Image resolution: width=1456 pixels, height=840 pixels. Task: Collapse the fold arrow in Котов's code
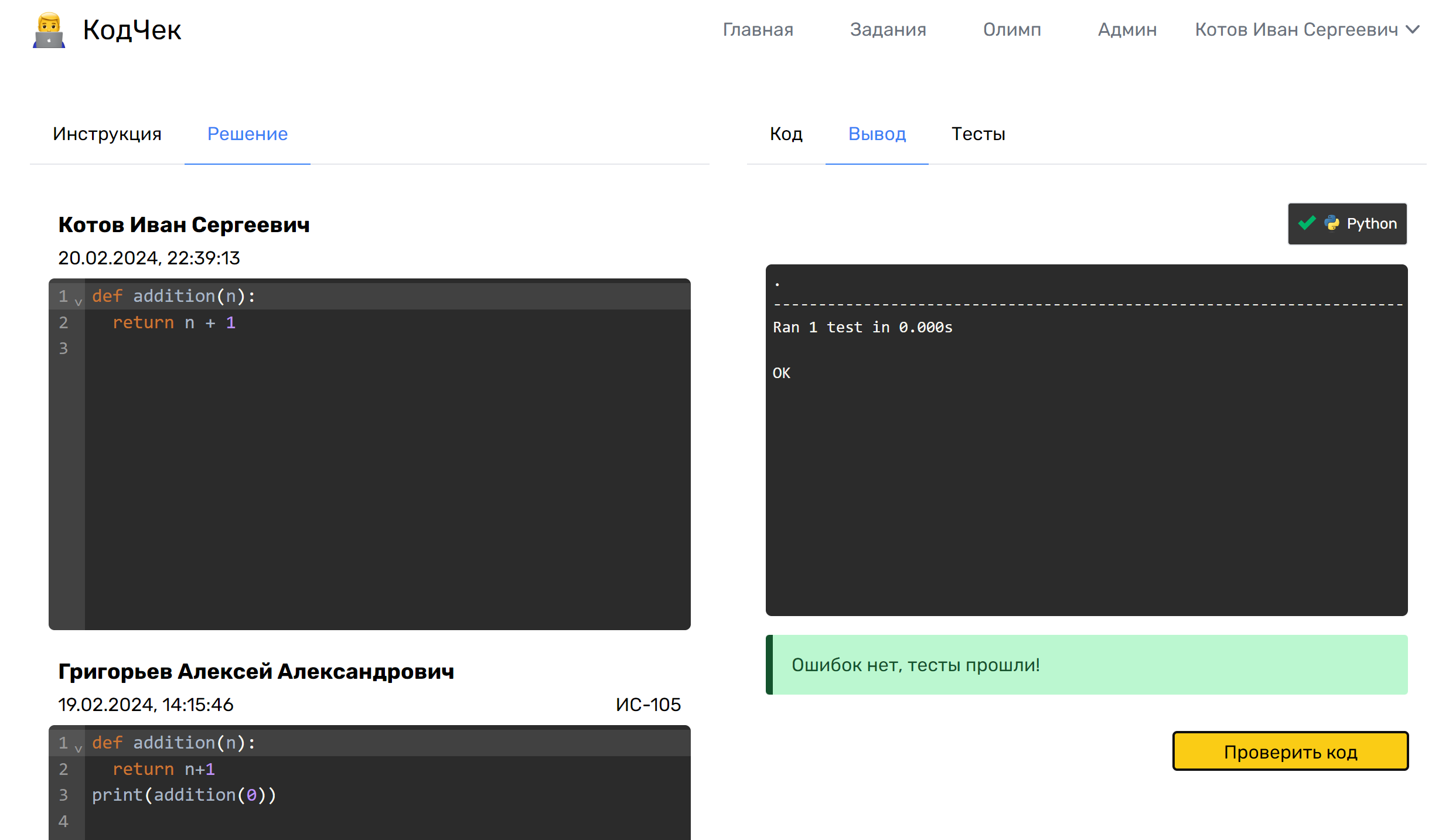point(79,302)
